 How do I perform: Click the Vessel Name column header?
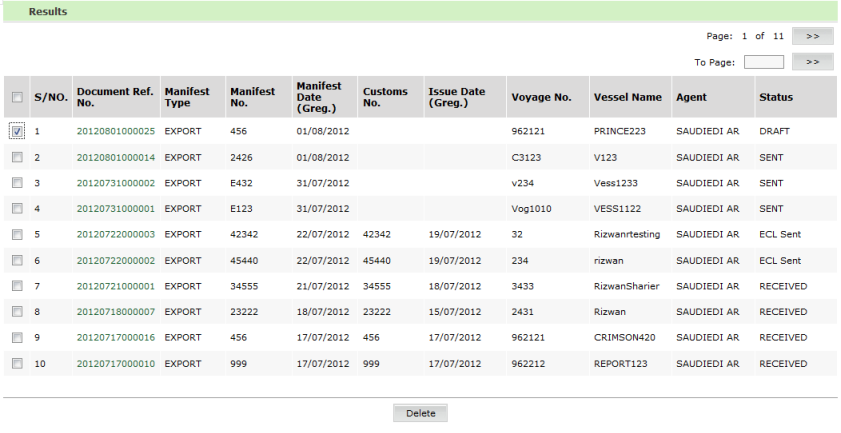point(627,98)
